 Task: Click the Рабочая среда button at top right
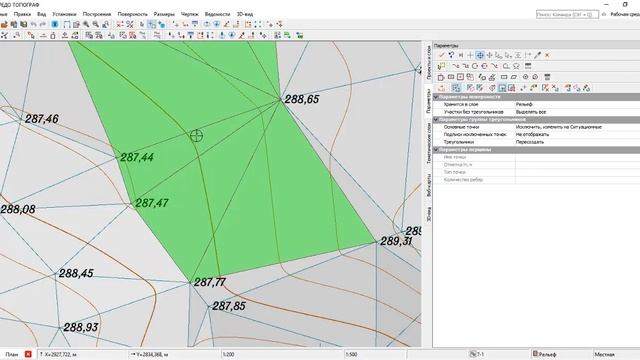(625, 14)
